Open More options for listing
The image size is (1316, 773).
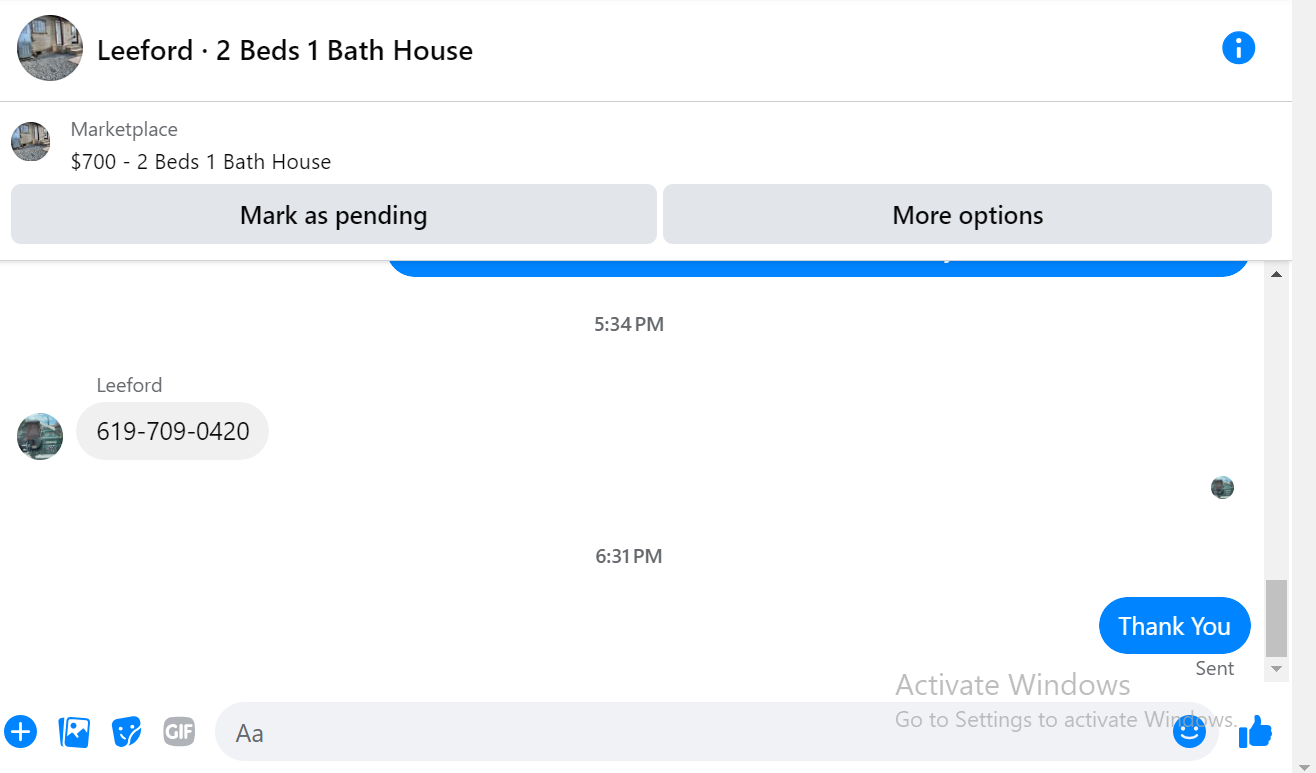967,214
